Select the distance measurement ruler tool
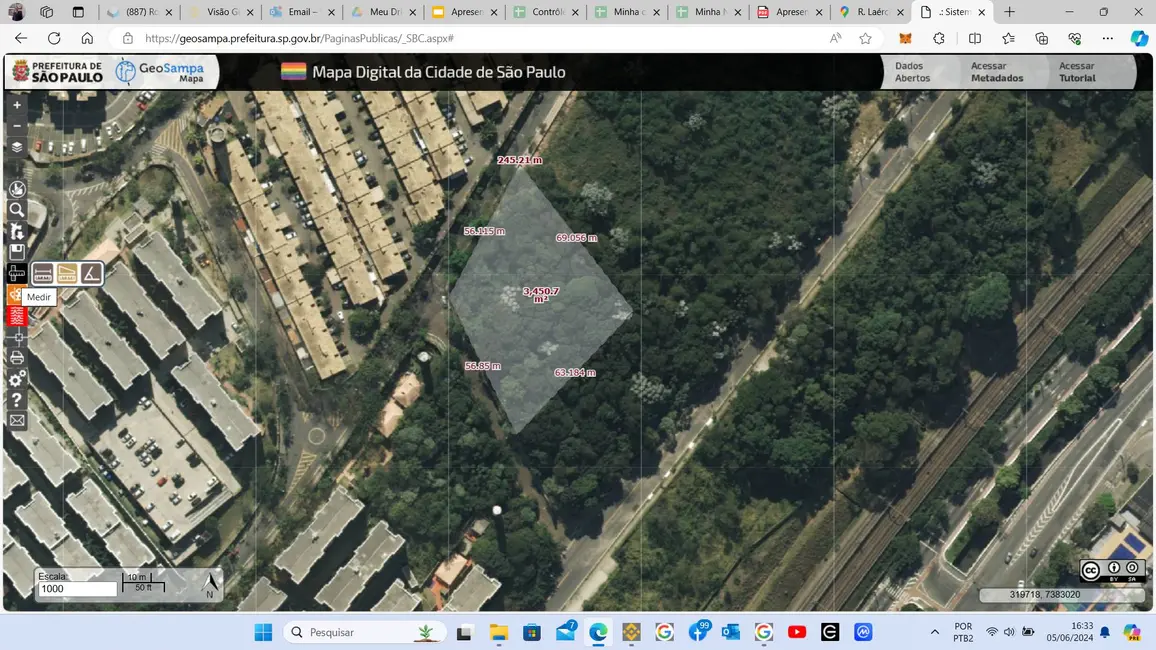This screenshot has width=1156, height=650. 42,273
